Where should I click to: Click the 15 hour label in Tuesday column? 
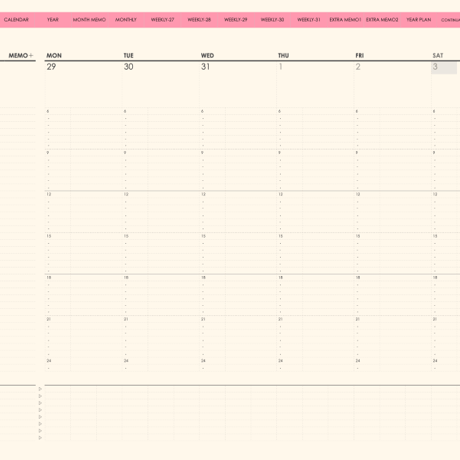126,236
